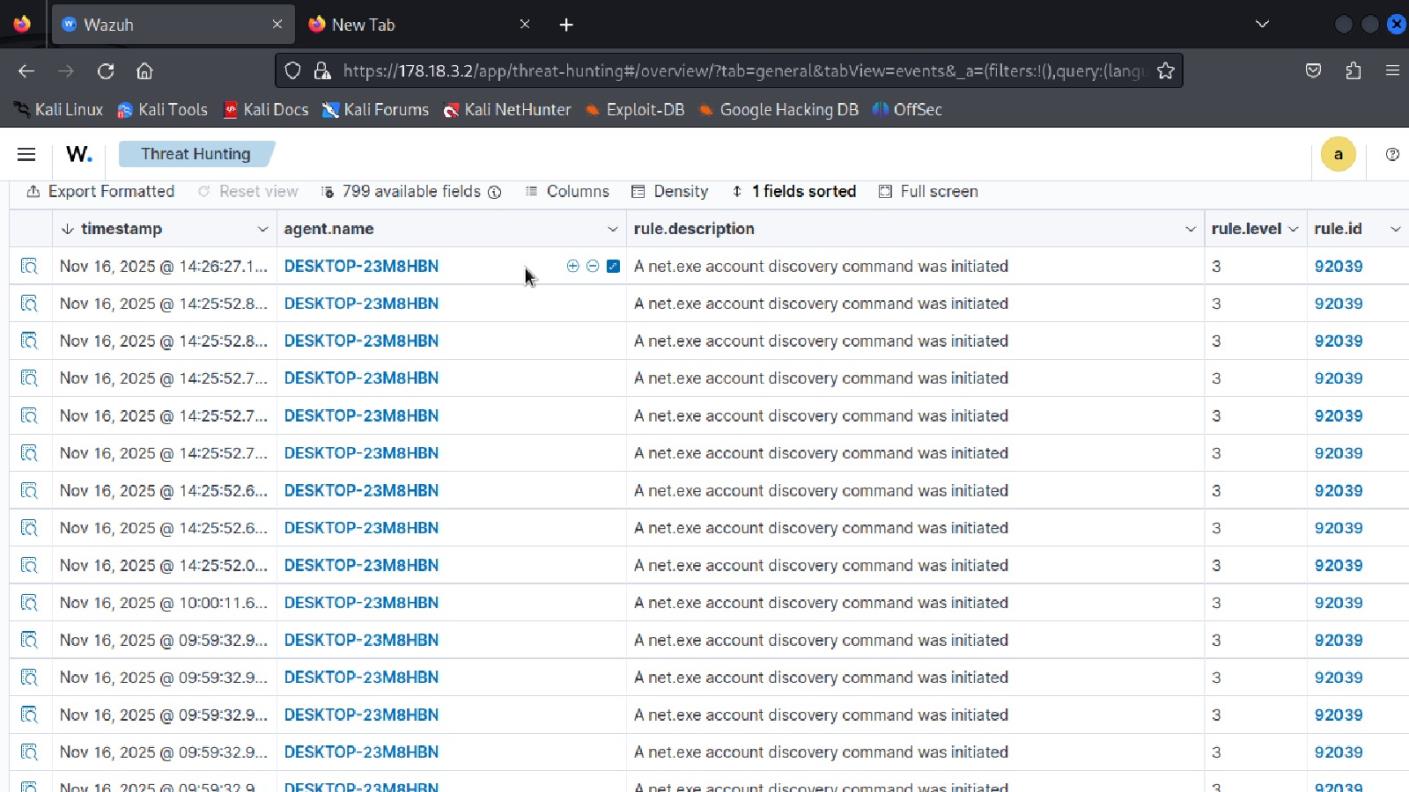This screenshot has height=792, width=1409.
Task: Reload the page in Firefox
Action: [104, 70]
